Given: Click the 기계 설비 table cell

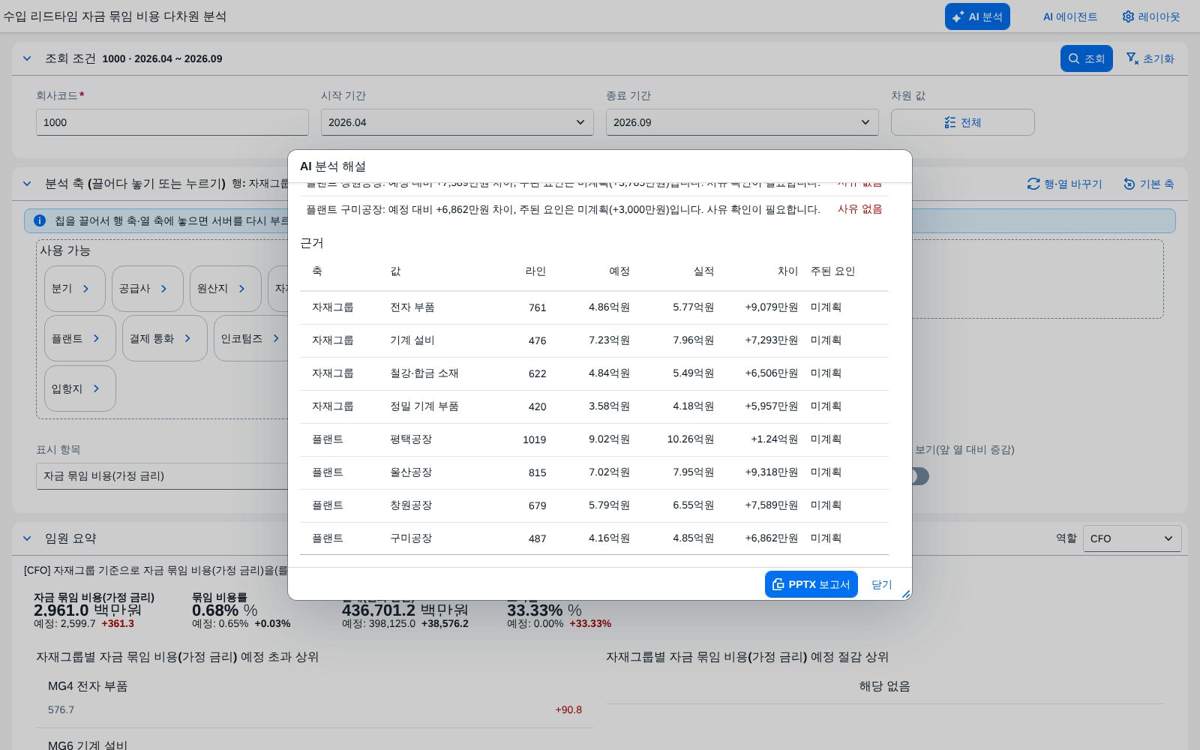Looking at the screenshot, I should click(x=412, y=340).
